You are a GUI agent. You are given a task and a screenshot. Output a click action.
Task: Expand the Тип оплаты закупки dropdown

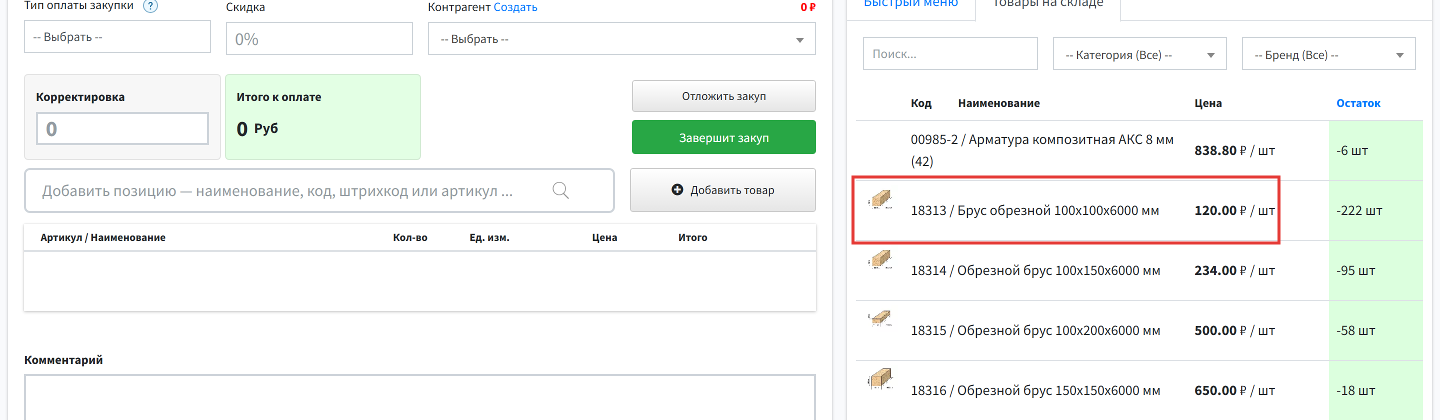pos(117,37)
